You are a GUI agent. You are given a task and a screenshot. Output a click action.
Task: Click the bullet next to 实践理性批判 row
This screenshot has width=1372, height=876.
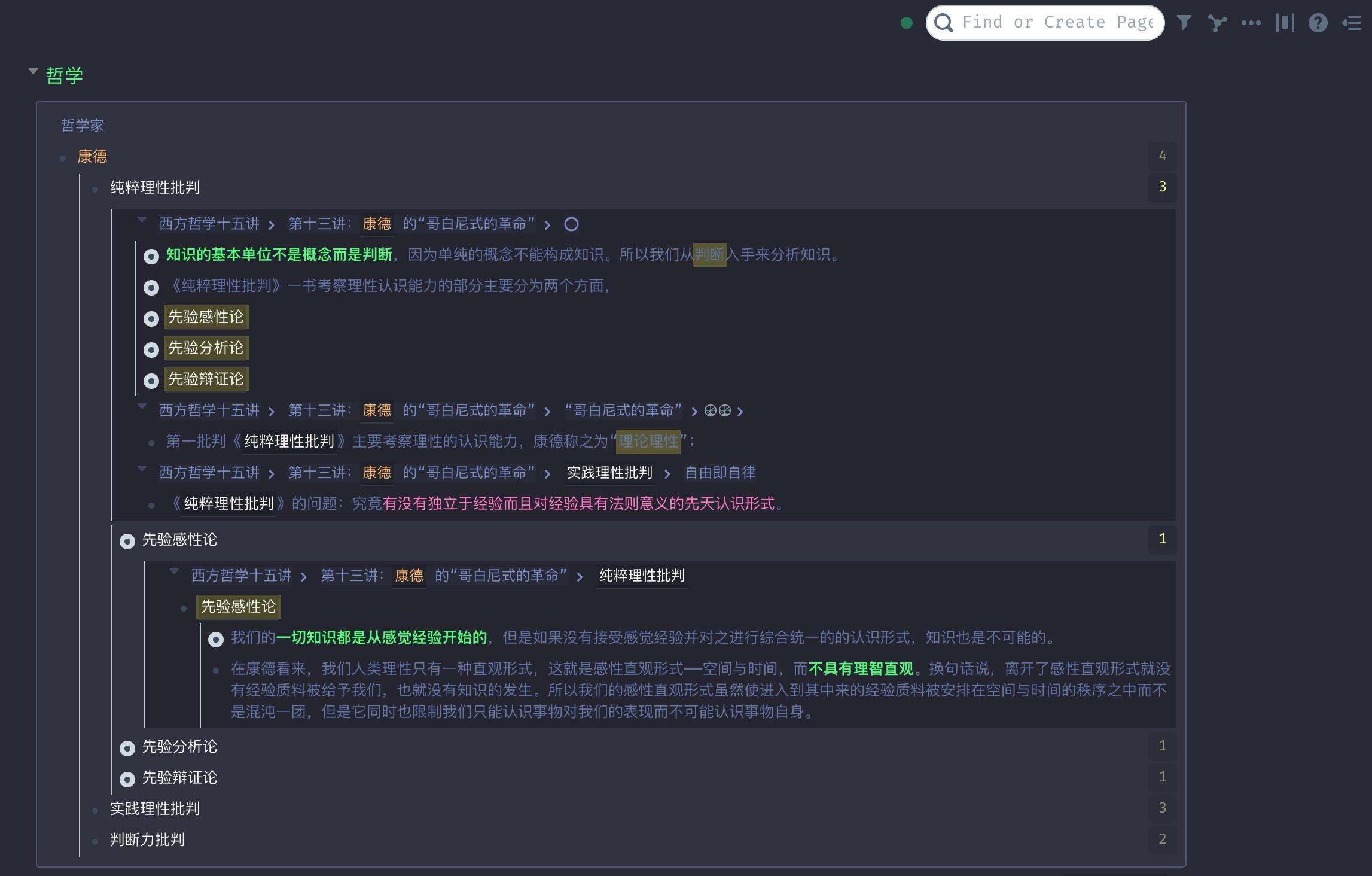[x=95, y=810]
